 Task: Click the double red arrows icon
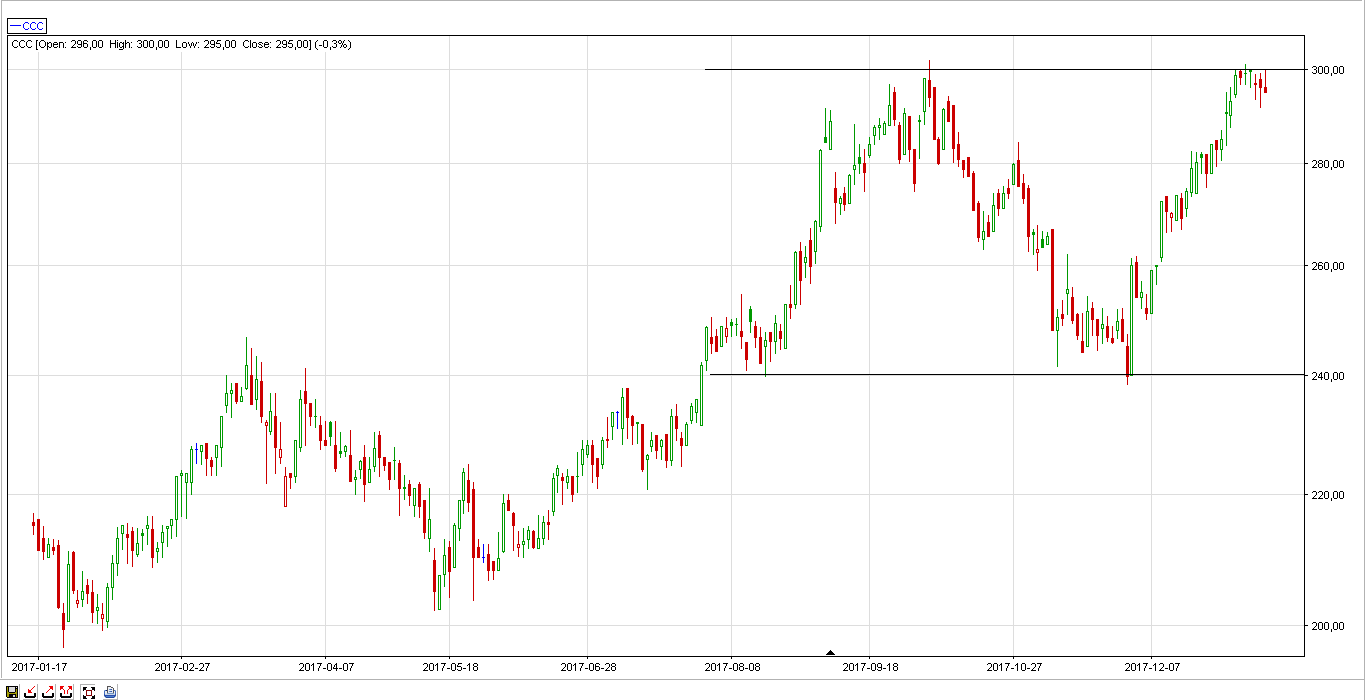66,691
